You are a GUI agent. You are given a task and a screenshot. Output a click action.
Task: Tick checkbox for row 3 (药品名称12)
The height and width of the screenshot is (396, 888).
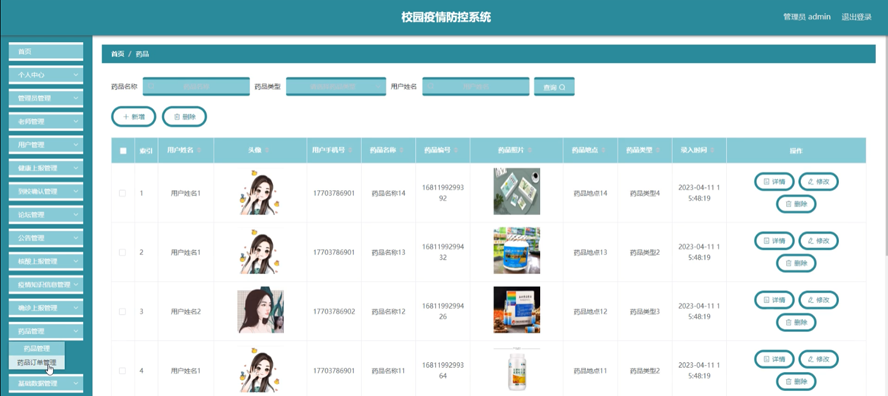(122, 312)
